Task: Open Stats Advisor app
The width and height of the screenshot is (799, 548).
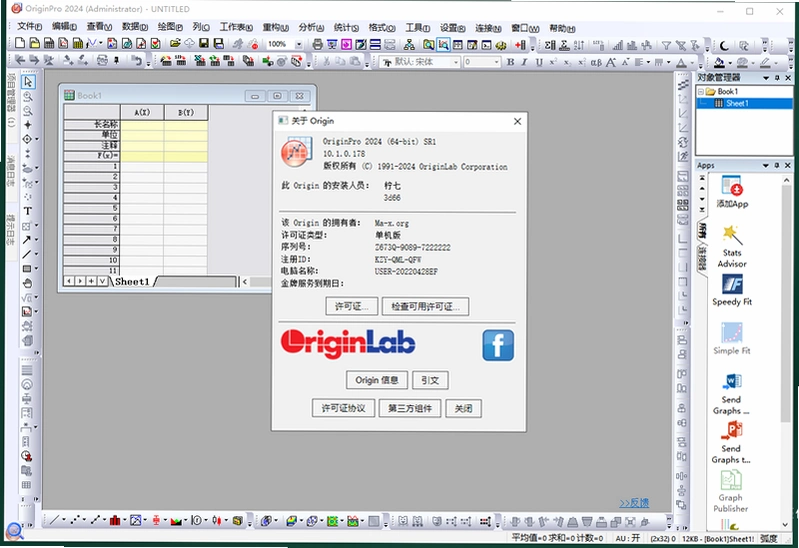Action: click(732, 246)
